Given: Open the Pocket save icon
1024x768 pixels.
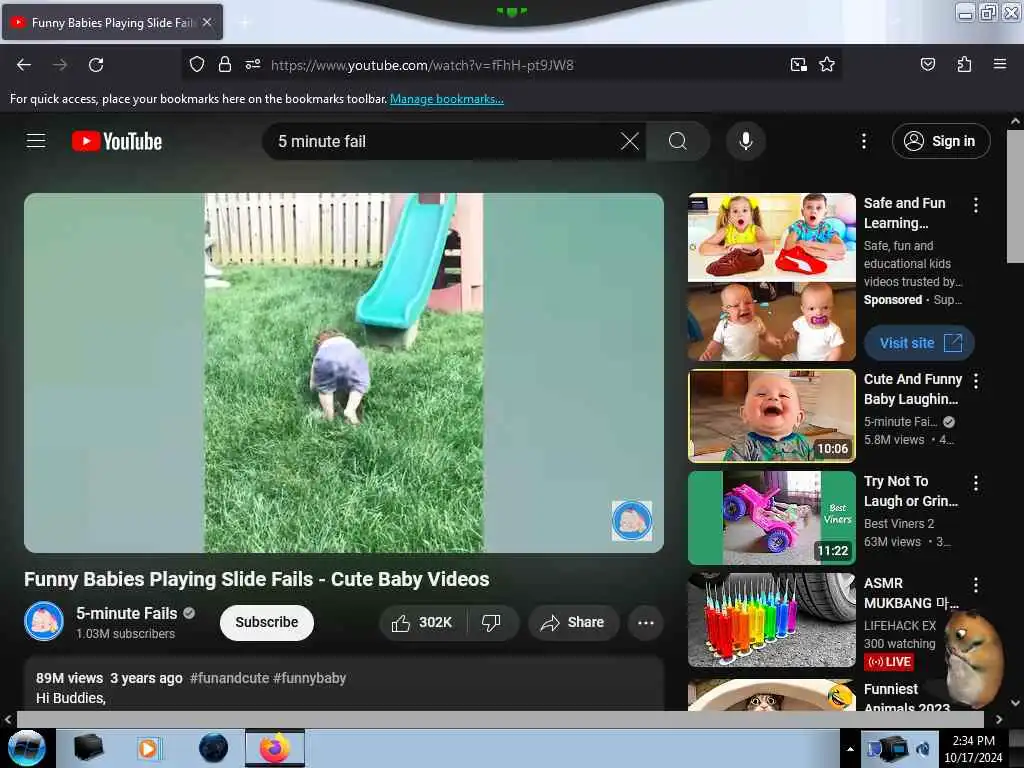Looking at the screenshot, I should coord(927,65).
